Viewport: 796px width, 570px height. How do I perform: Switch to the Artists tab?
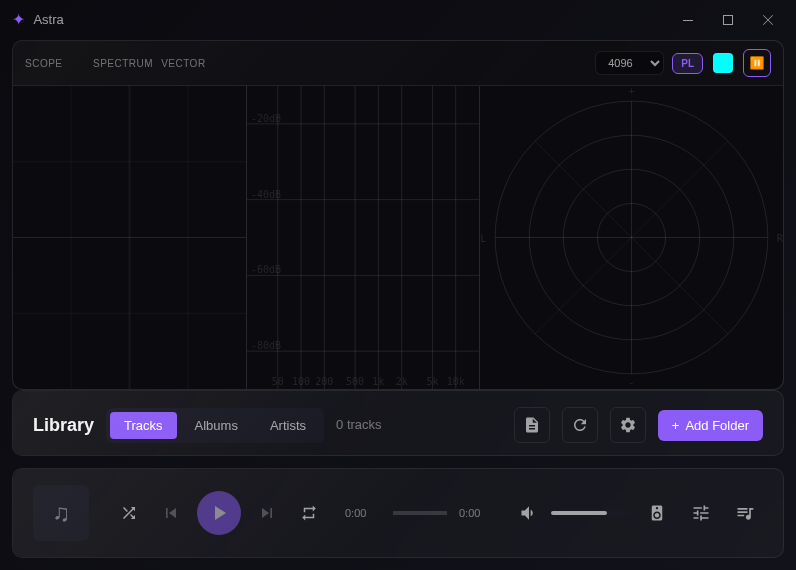point(287,425)
